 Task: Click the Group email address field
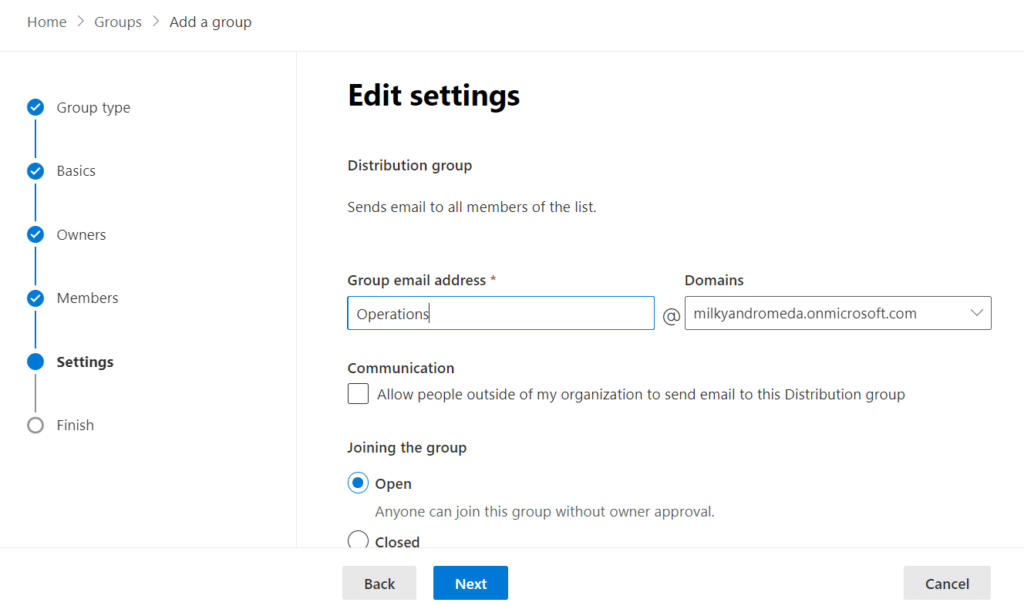point(500,313)
